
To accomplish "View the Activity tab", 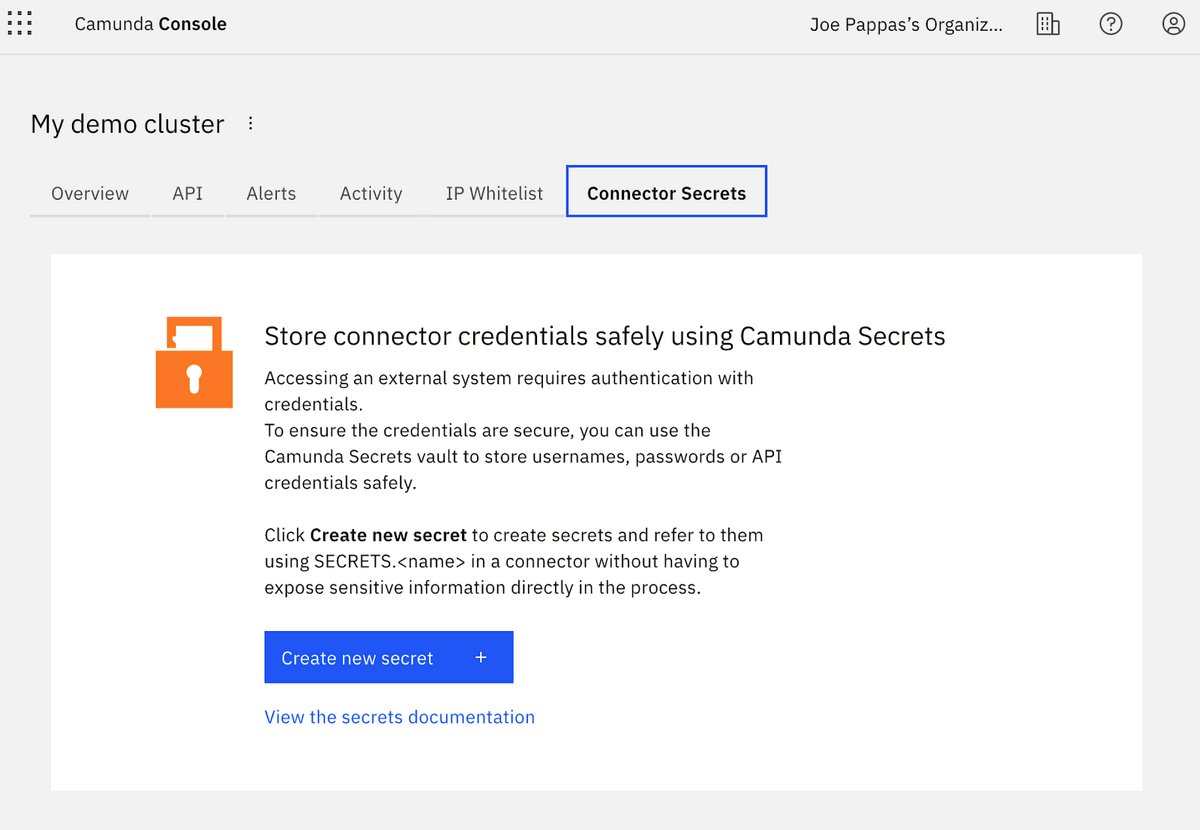I will (370, 193).
